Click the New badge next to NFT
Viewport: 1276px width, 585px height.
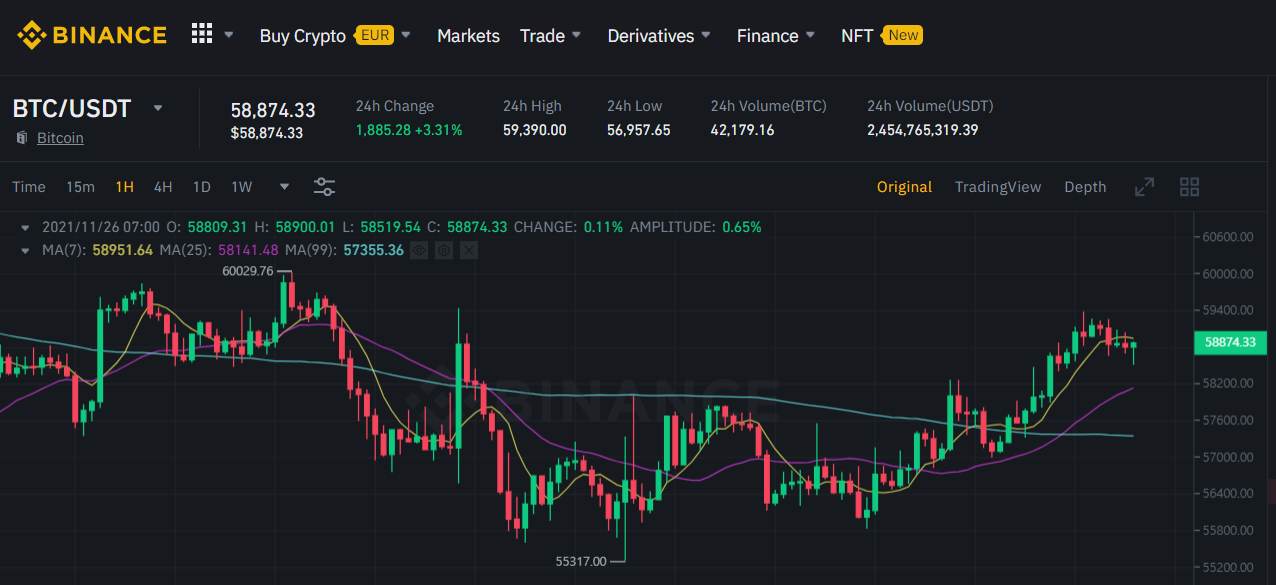tap(903, 35)
